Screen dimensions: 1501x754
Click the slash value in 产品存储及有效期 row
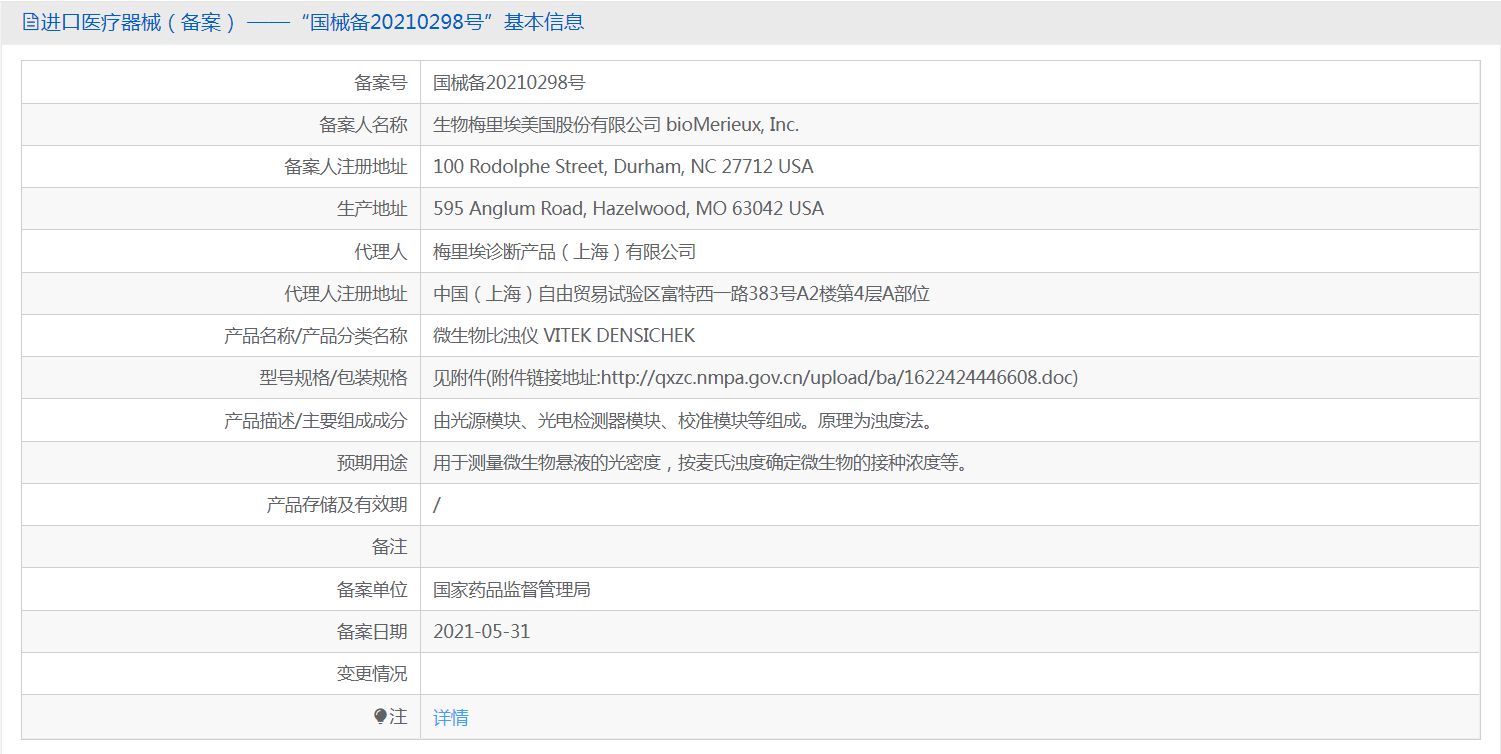point(437,505)
